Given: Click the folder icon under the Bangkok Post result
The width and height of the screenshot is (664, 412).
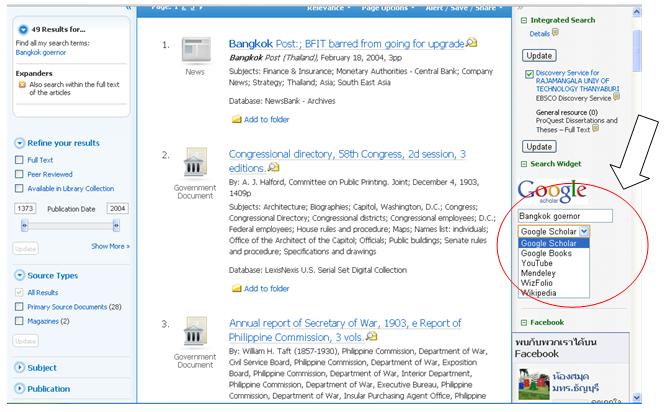Looking at the screenshot, I should pos(236,119).
